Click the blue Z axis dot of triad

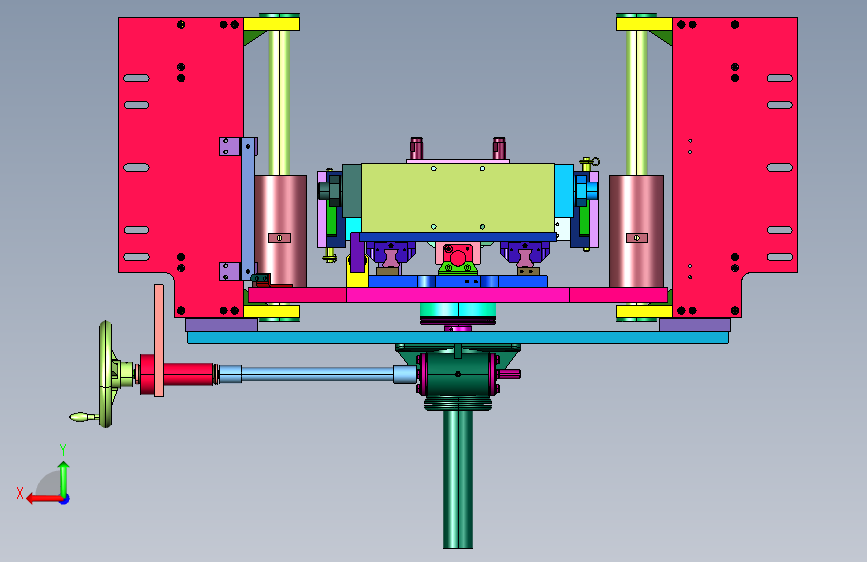click(65, 499)
